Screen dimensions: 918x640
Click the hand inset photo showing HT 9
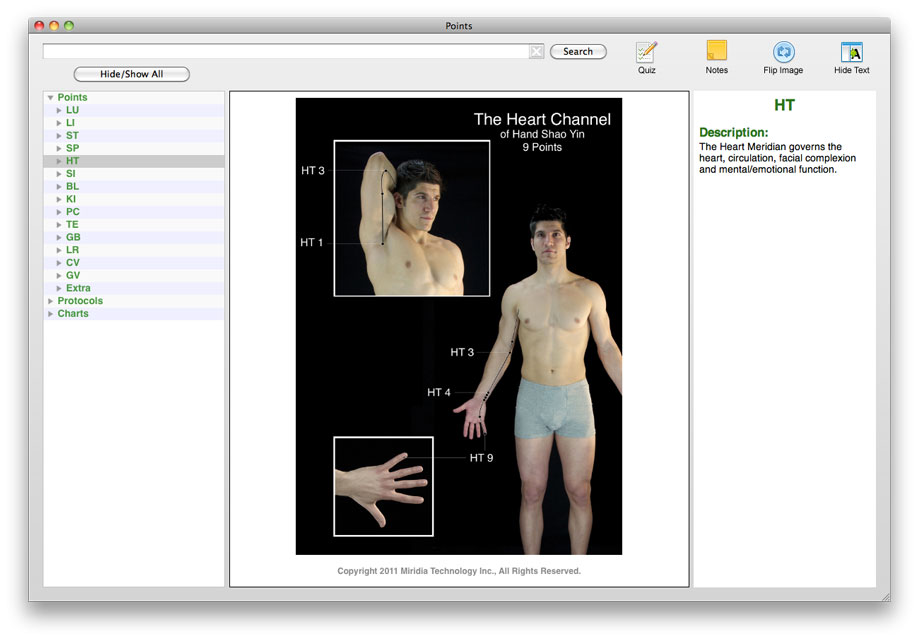383,486
